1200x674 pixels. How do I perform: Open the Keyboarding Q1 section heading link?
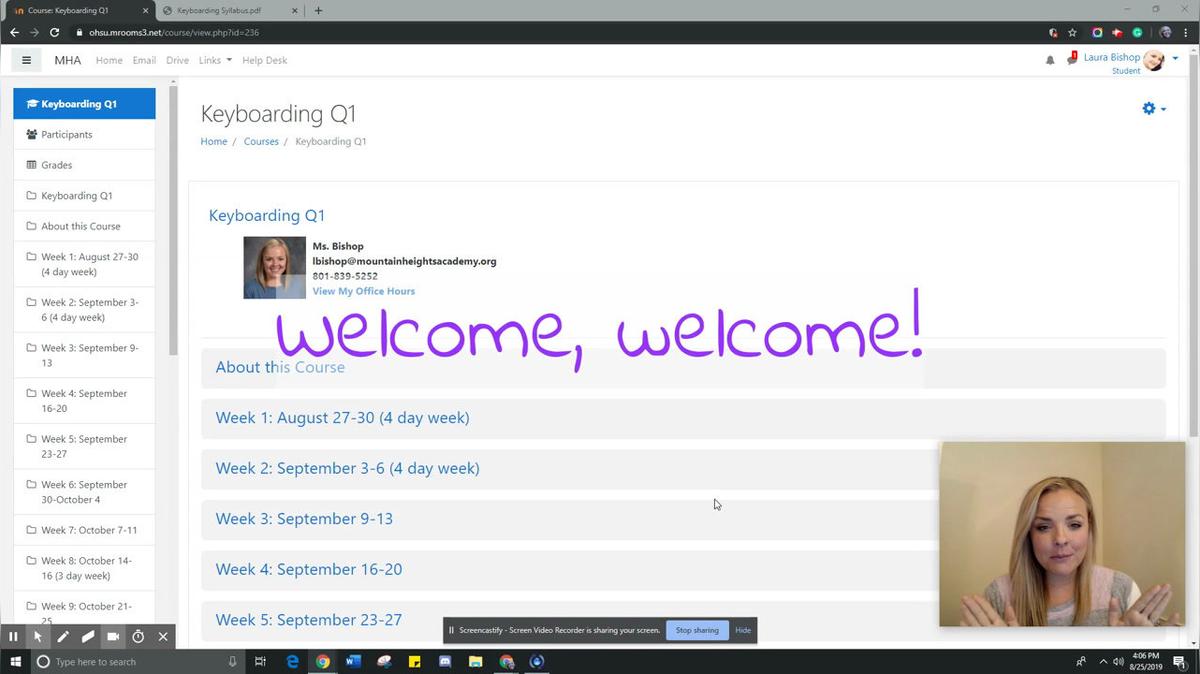click(x=267, y=215)
